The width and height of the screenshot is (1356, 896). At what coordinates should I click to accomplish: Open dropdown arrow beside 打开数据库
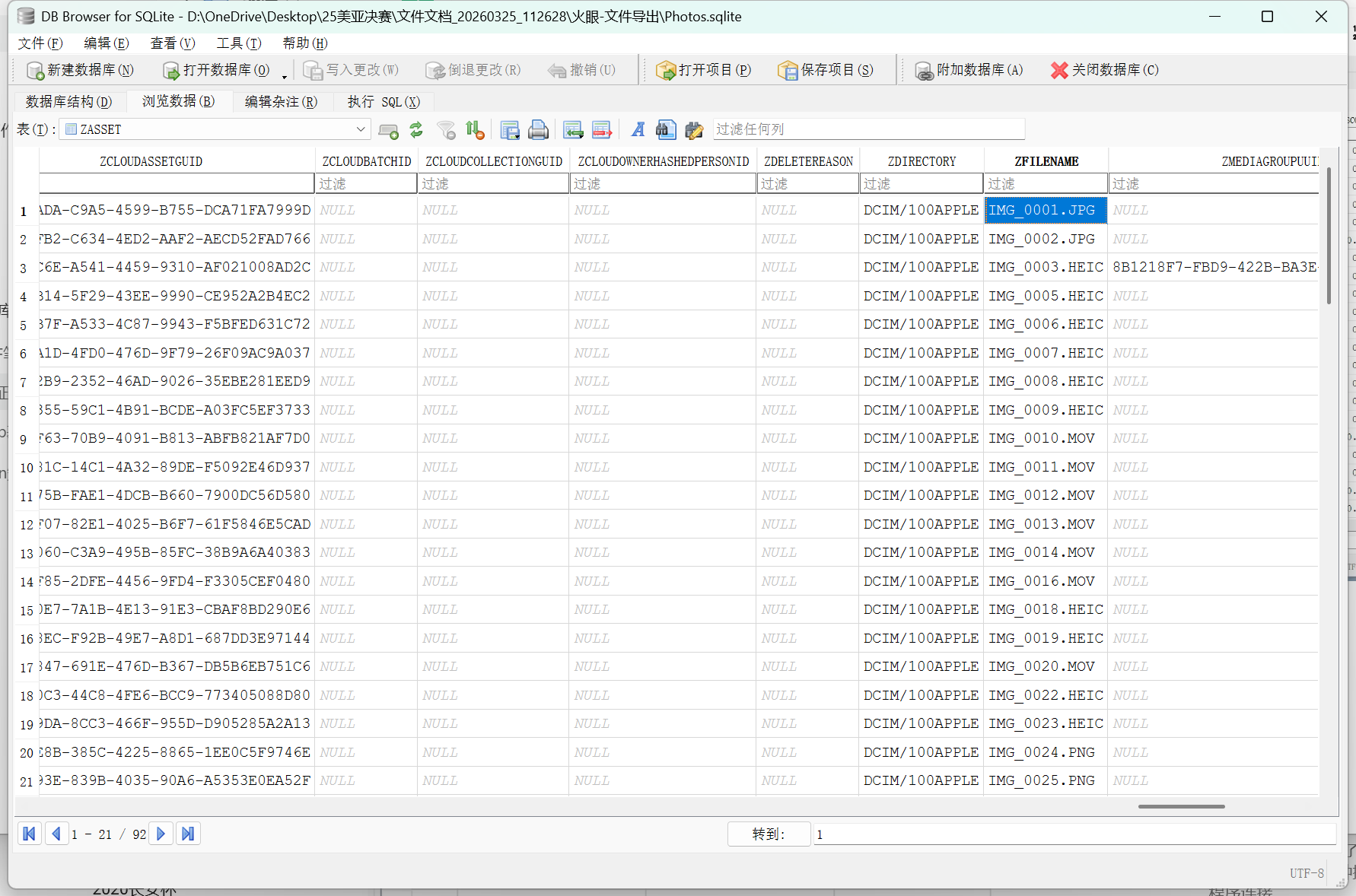pyautogui.click(x=285, y=76)
